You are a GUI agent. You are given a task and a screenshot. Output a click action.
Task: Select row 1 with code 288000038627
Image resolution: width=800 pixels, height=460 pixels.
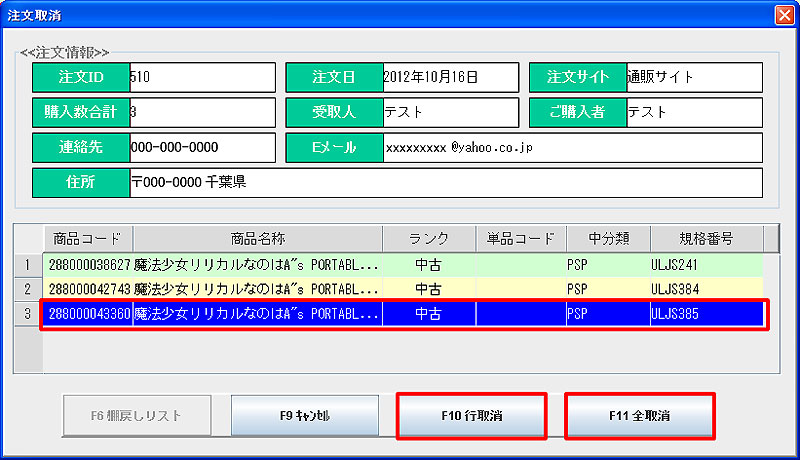coord(88,264)
